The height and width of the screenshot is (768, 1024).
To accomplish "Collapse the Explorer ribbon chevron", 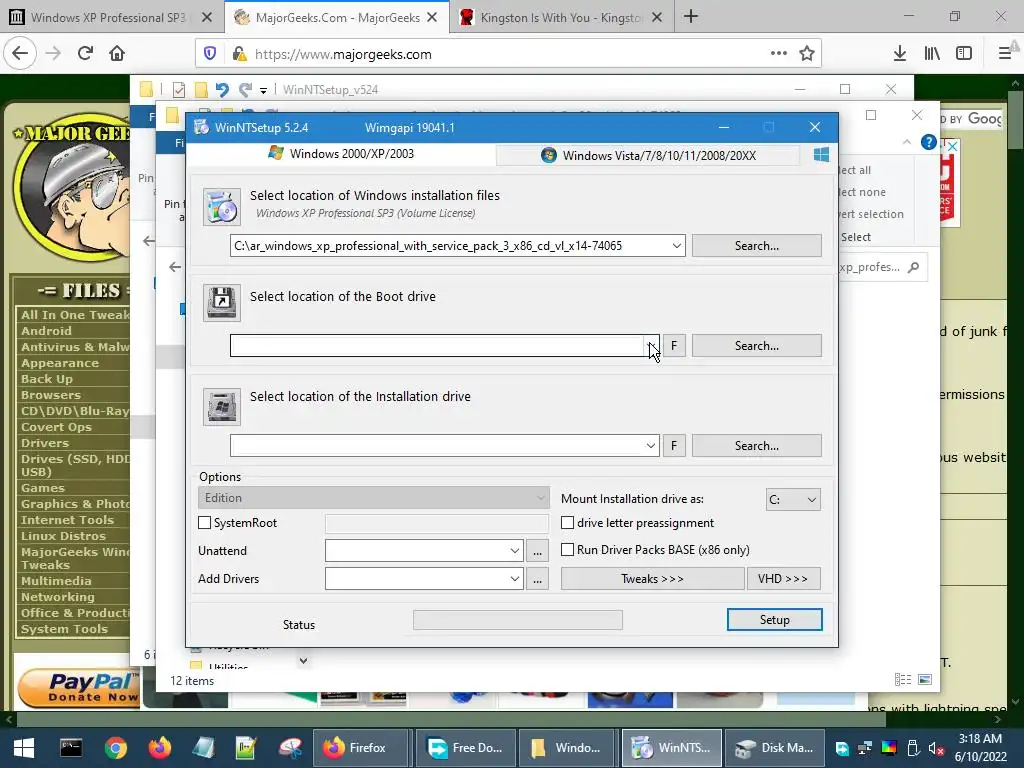I will [906, 142].
